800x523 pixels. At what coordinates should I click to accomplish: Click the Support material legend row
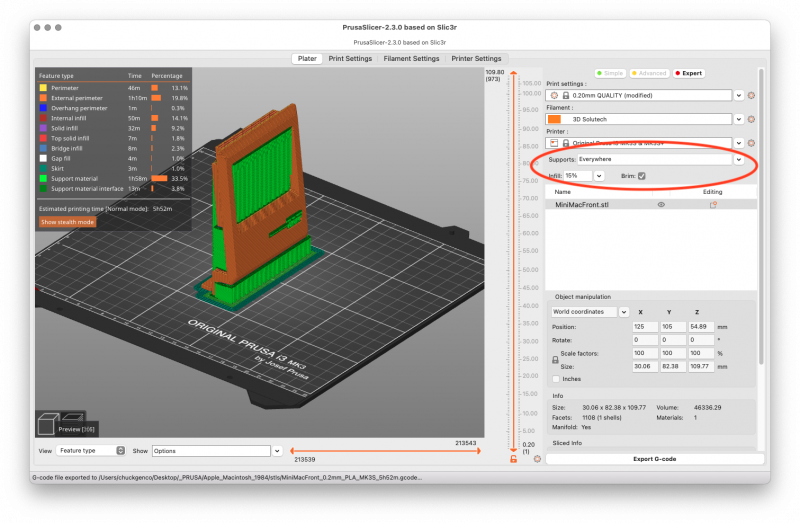(113, 179)
